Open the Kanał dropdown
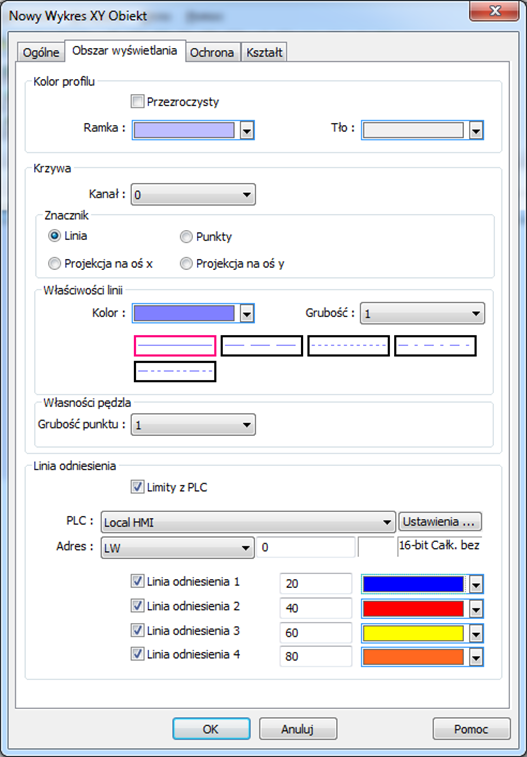Image resolution: width=527 pixels, height=757 pixels. point(193,195)
